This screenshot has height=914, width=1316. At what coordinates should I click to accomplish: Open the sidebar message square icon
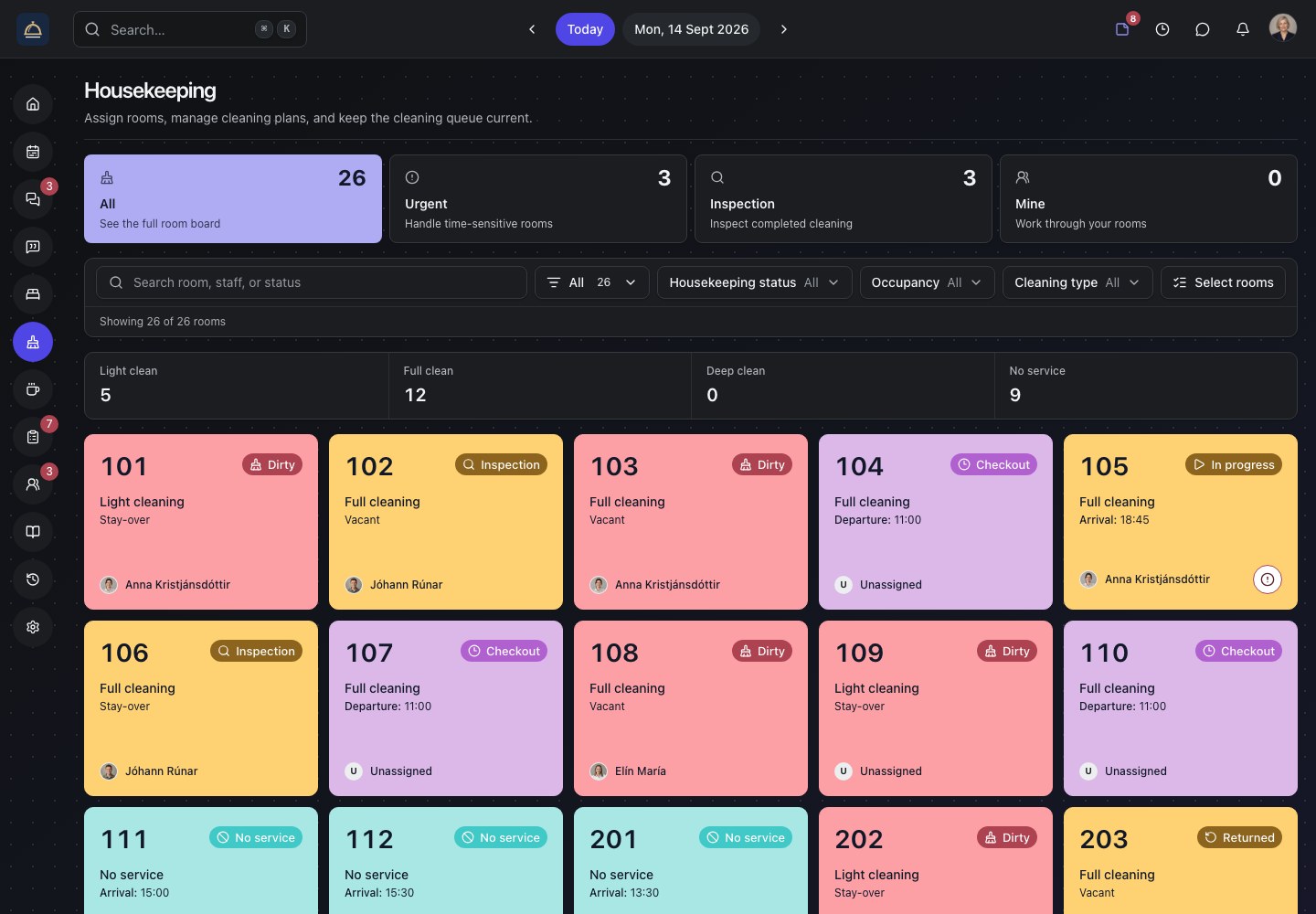(33, 247)
